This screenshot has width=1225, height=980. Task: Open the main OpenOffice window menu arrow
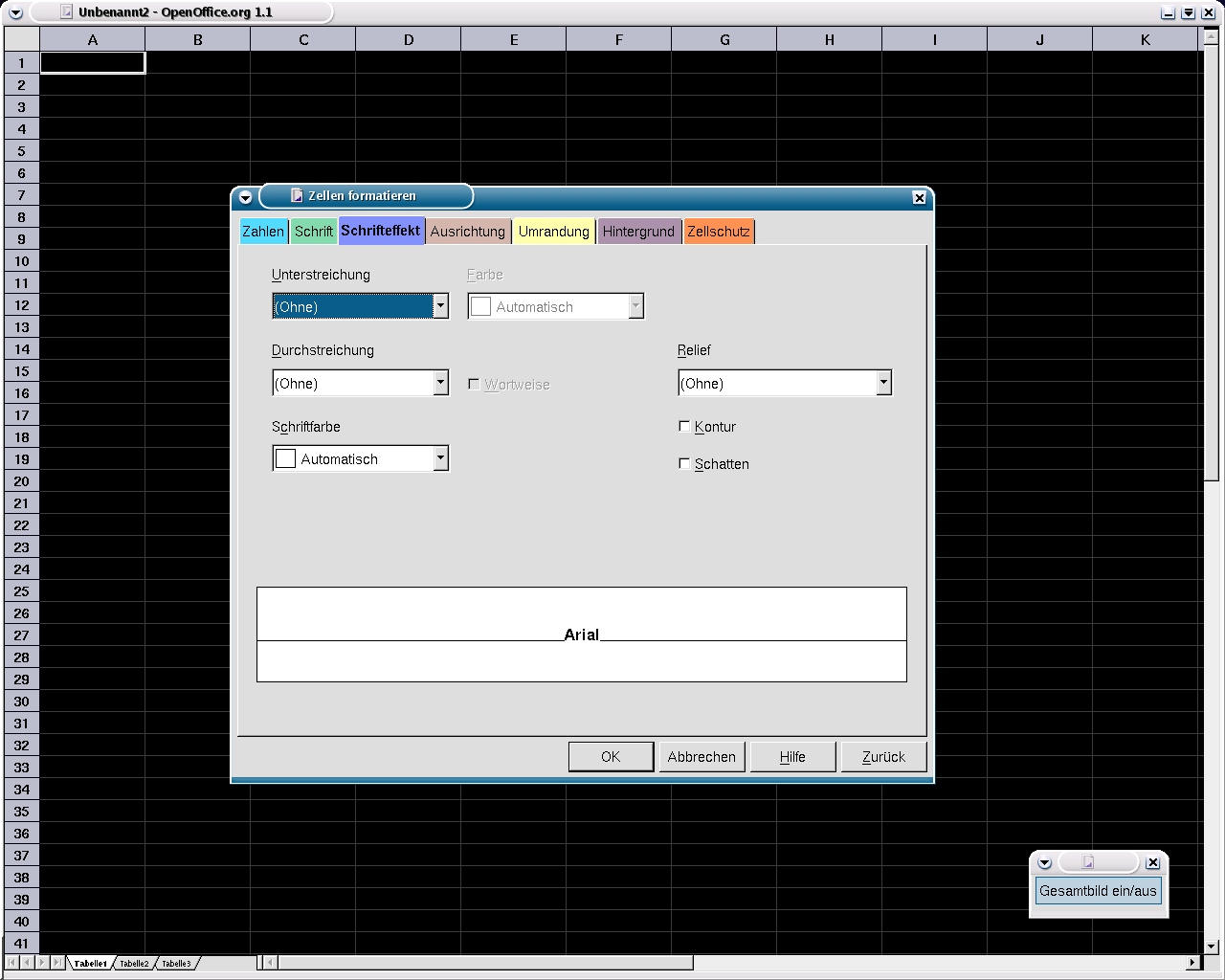[x=15, y=12]
